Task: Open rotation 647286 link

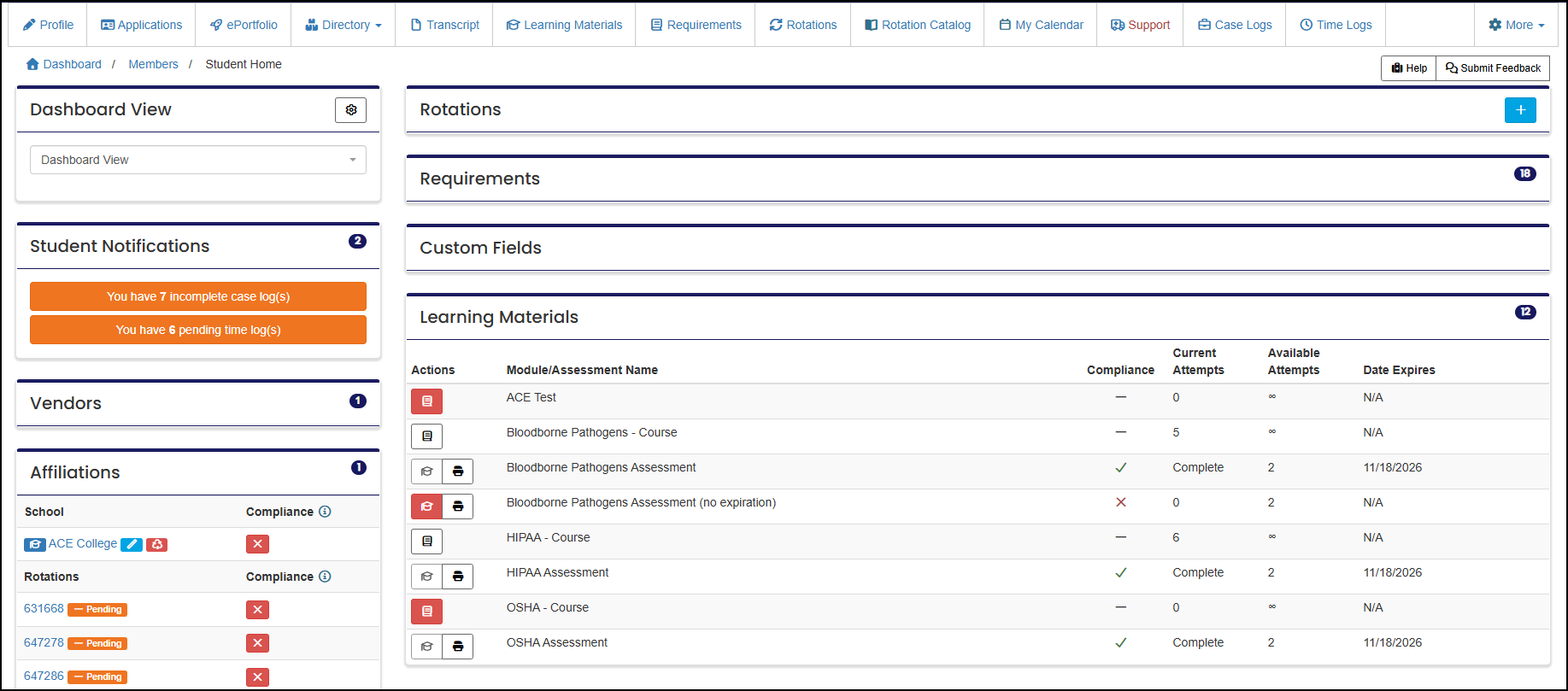Action: pyautogui.click(x=44, y=676)
